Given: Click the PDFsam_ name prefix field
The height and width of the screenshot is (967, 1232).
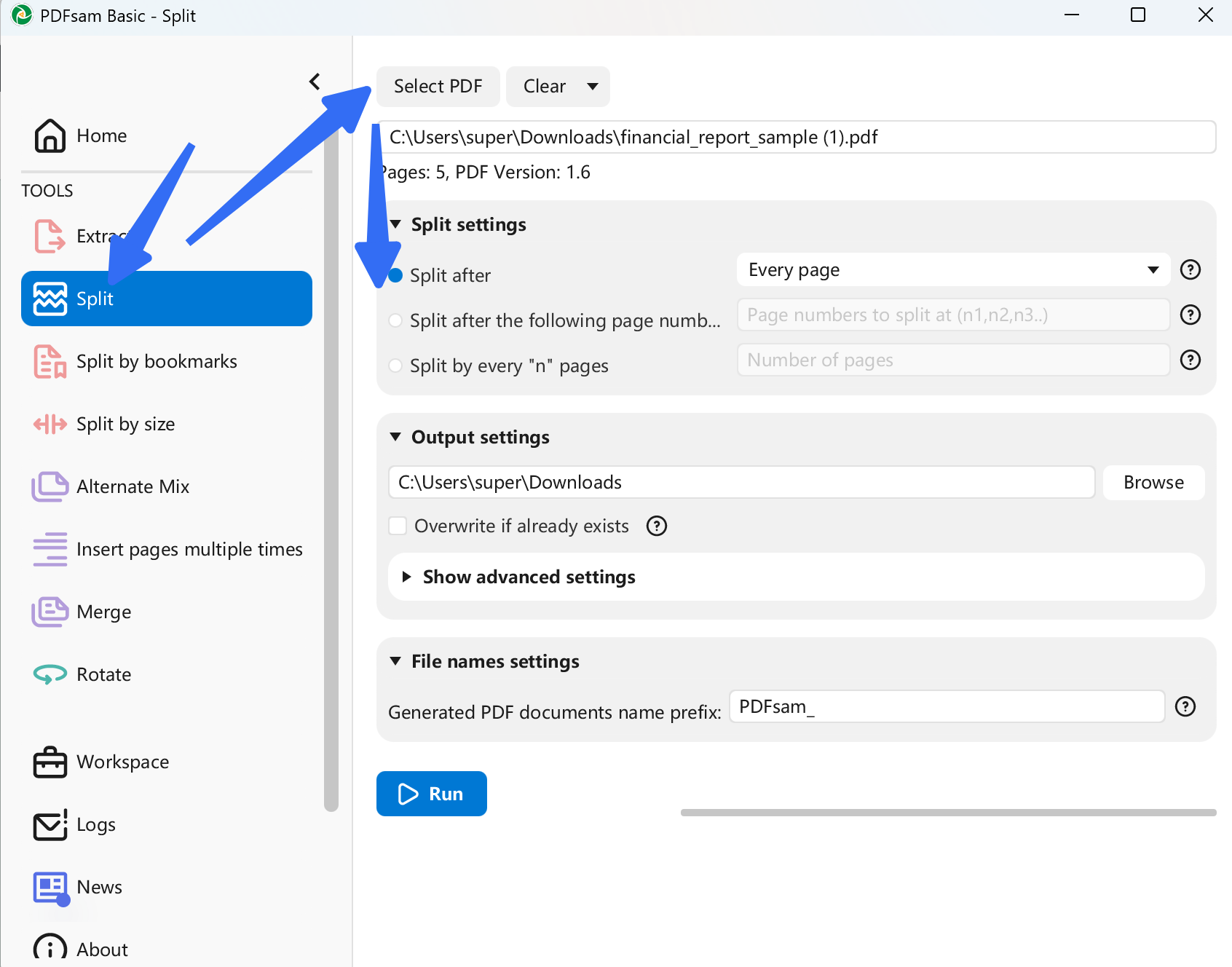Looking at the screenshot, I should (x=947, y=706).
